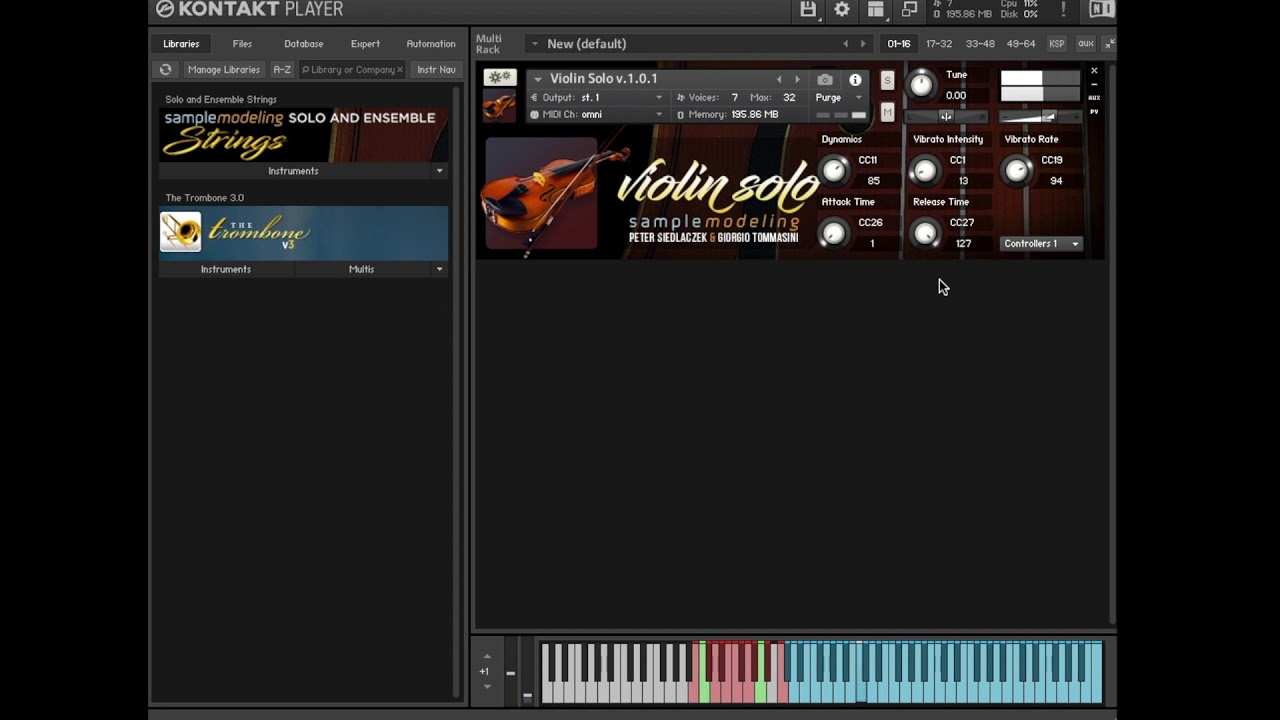Switch to the Files tab
Viewport: 1280px width, 720px height.
pyautogui.click(x=242, y=44)
